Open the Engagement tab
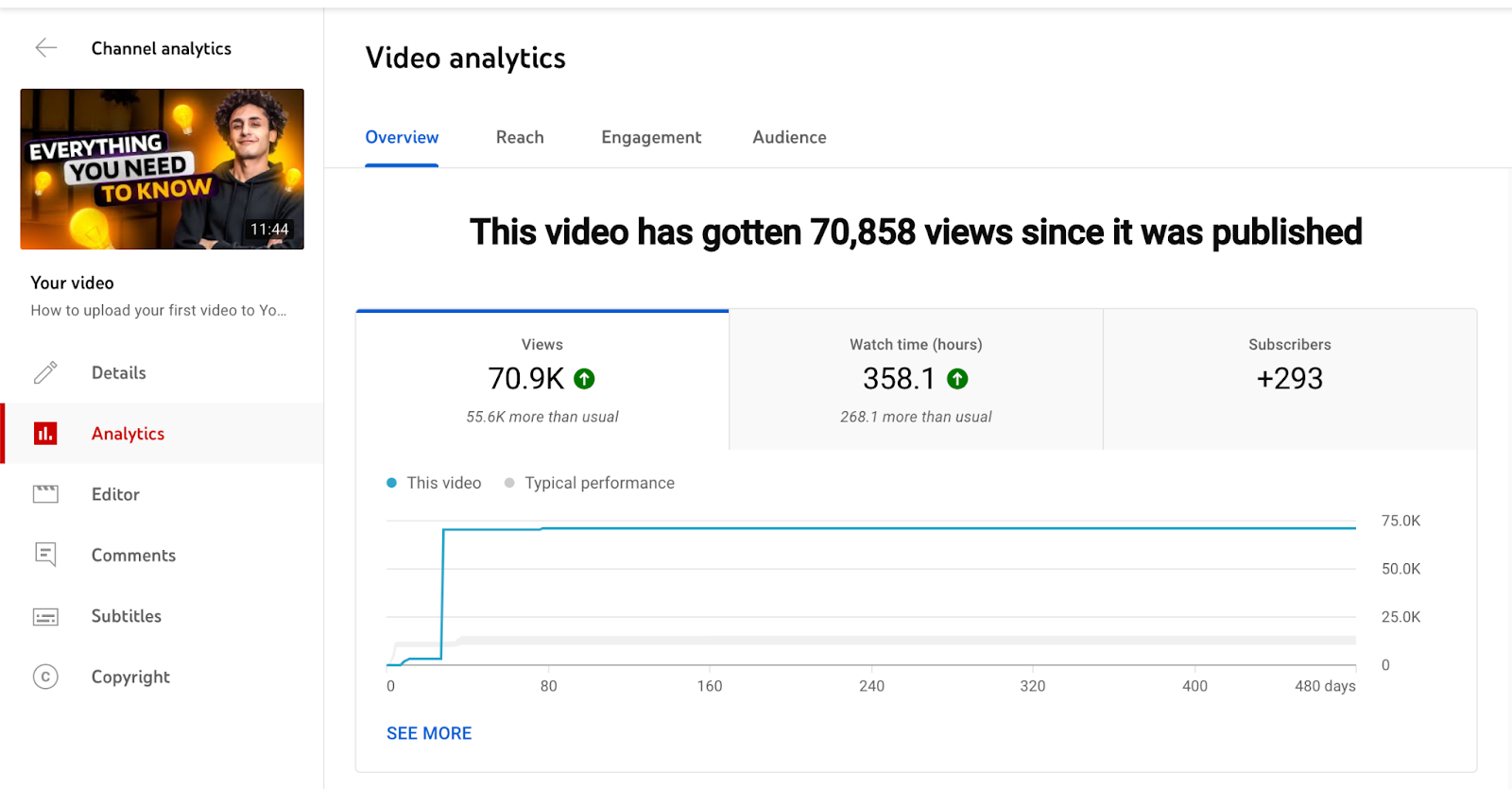This screenshot has width=1512, height=789. (x=651, y=138)
